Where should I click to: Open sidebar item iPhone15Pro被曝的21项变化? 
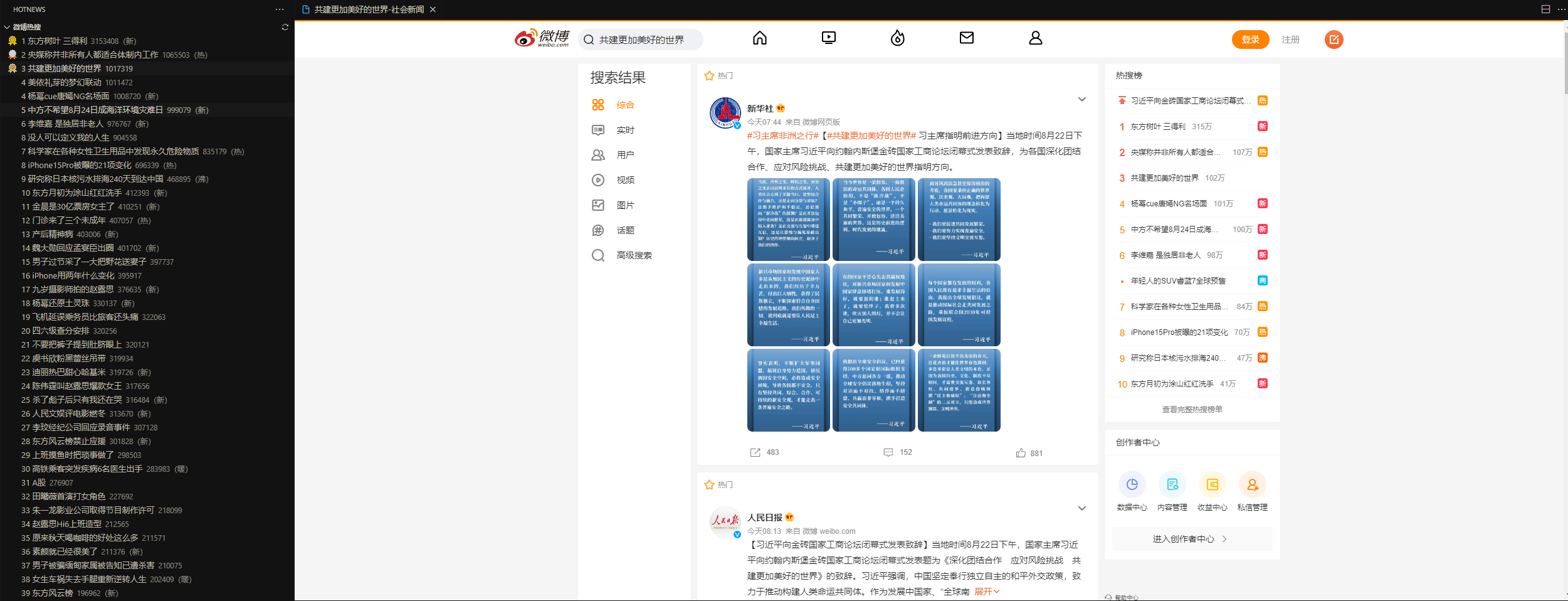tap(147, 165)
